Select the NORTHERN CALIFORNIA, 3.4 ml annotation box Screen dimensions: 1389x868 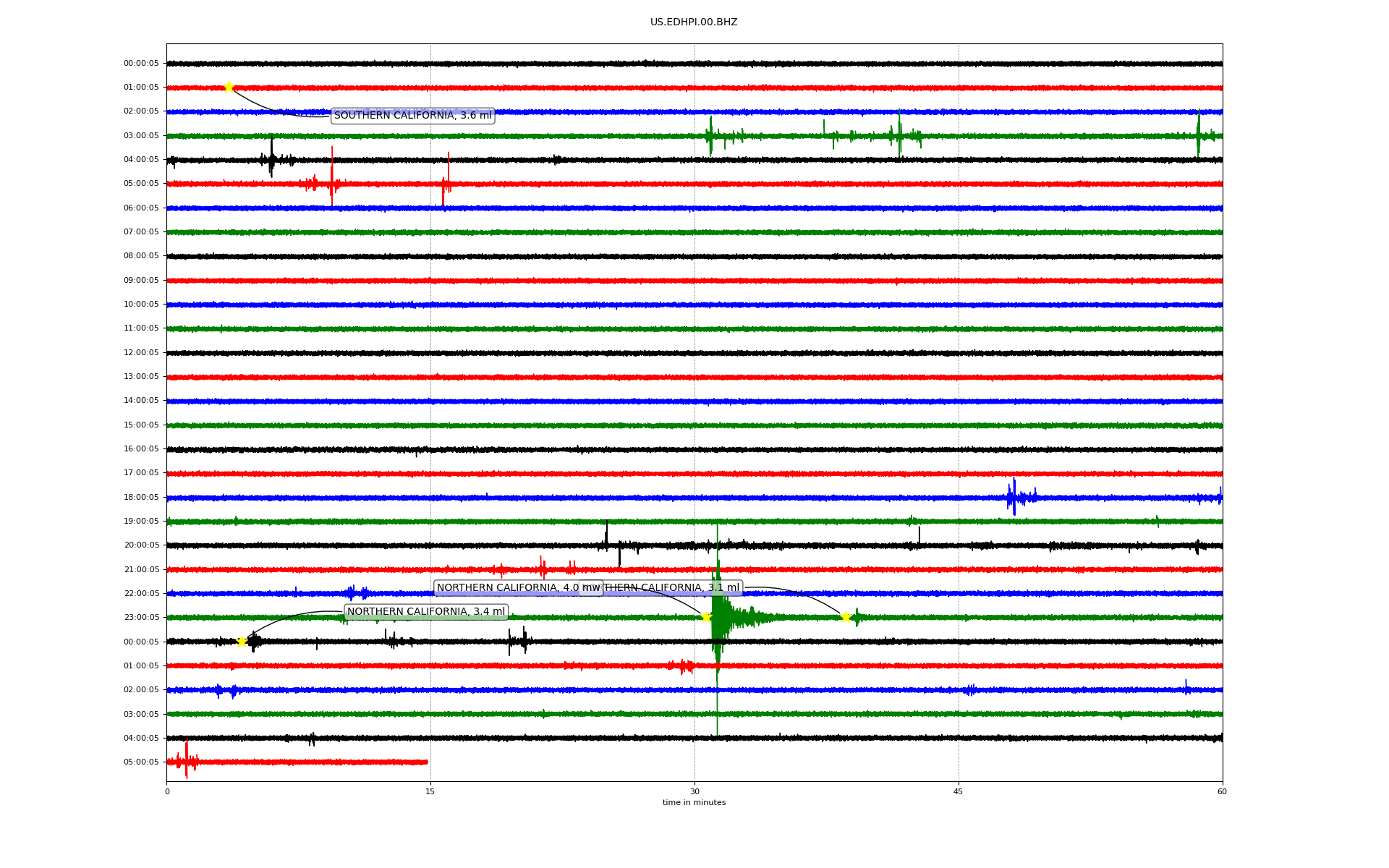pos(425,612)
